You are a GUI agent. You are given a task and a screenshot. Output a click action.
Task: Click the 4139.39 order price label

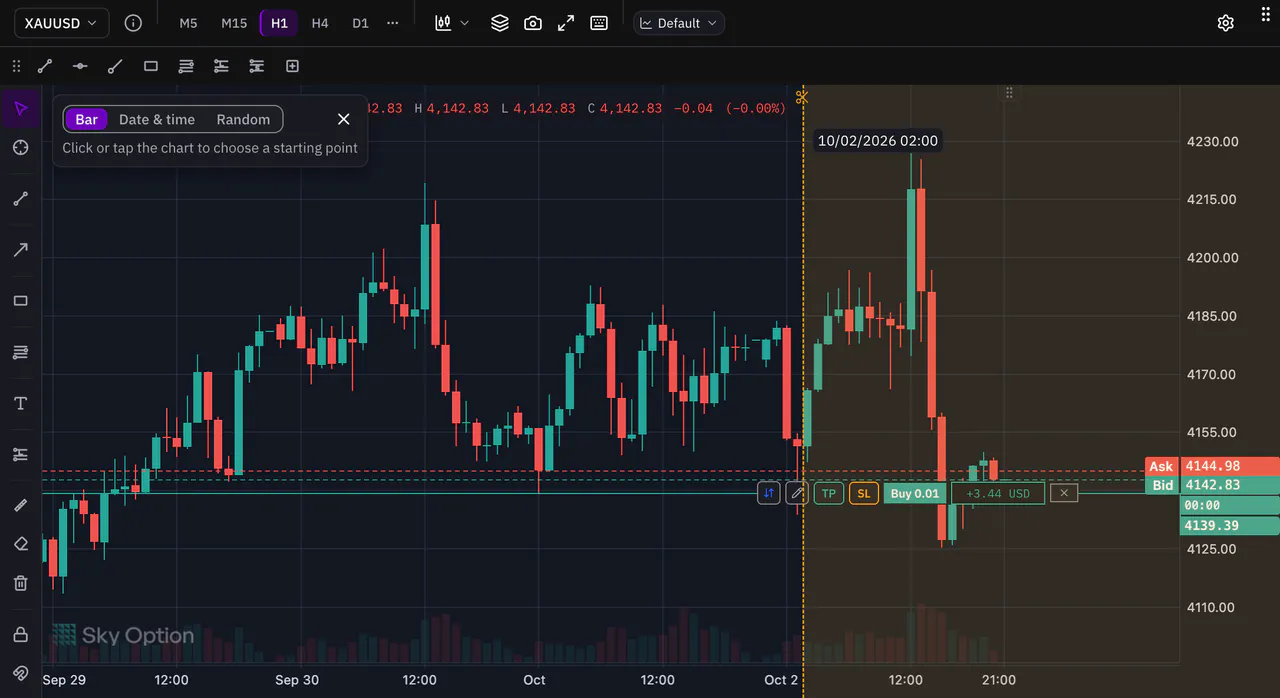pos(1230,526)
